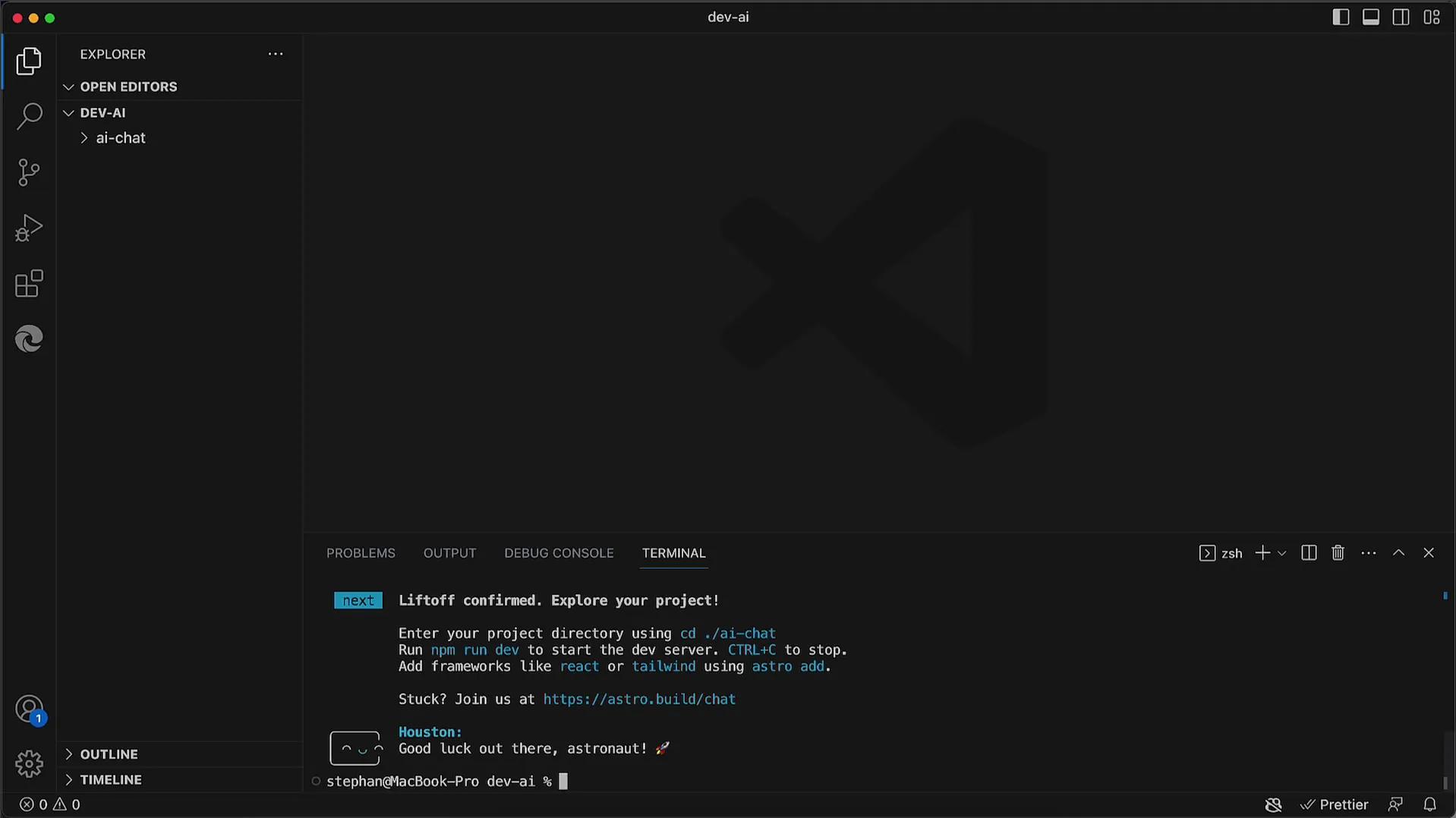Viewport: 1456px width, 818px height.
Task: Toggle secondary side bar layout icon
Action: pos(1401,17)
